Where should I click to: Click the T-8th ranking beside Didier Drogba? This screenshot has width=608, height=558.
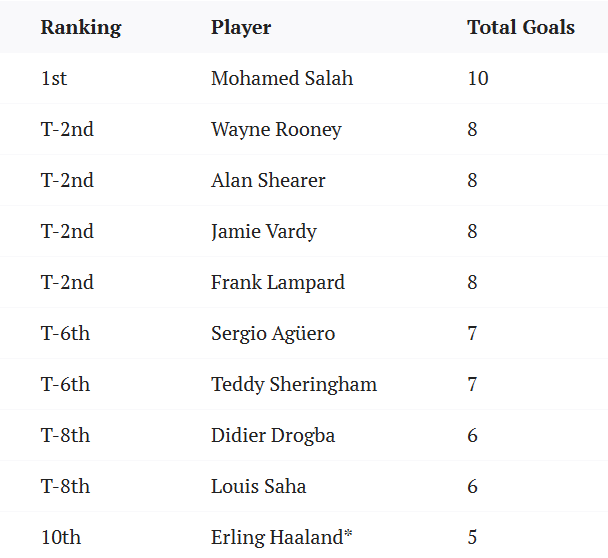click(65, 435)
